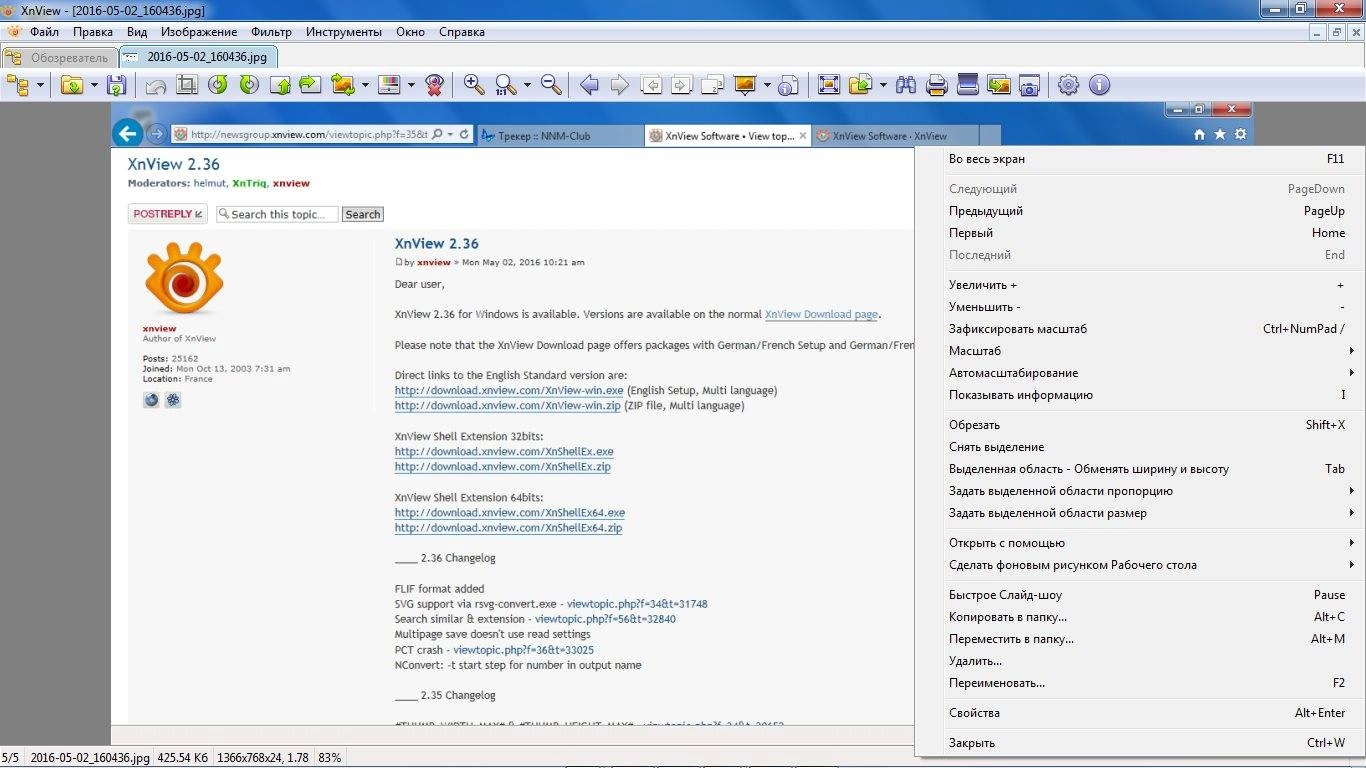Image resolution: width=1366 pixels, height=768 pixels.
Task: Open the Browser tree view icon
Action: coord(17,86)
